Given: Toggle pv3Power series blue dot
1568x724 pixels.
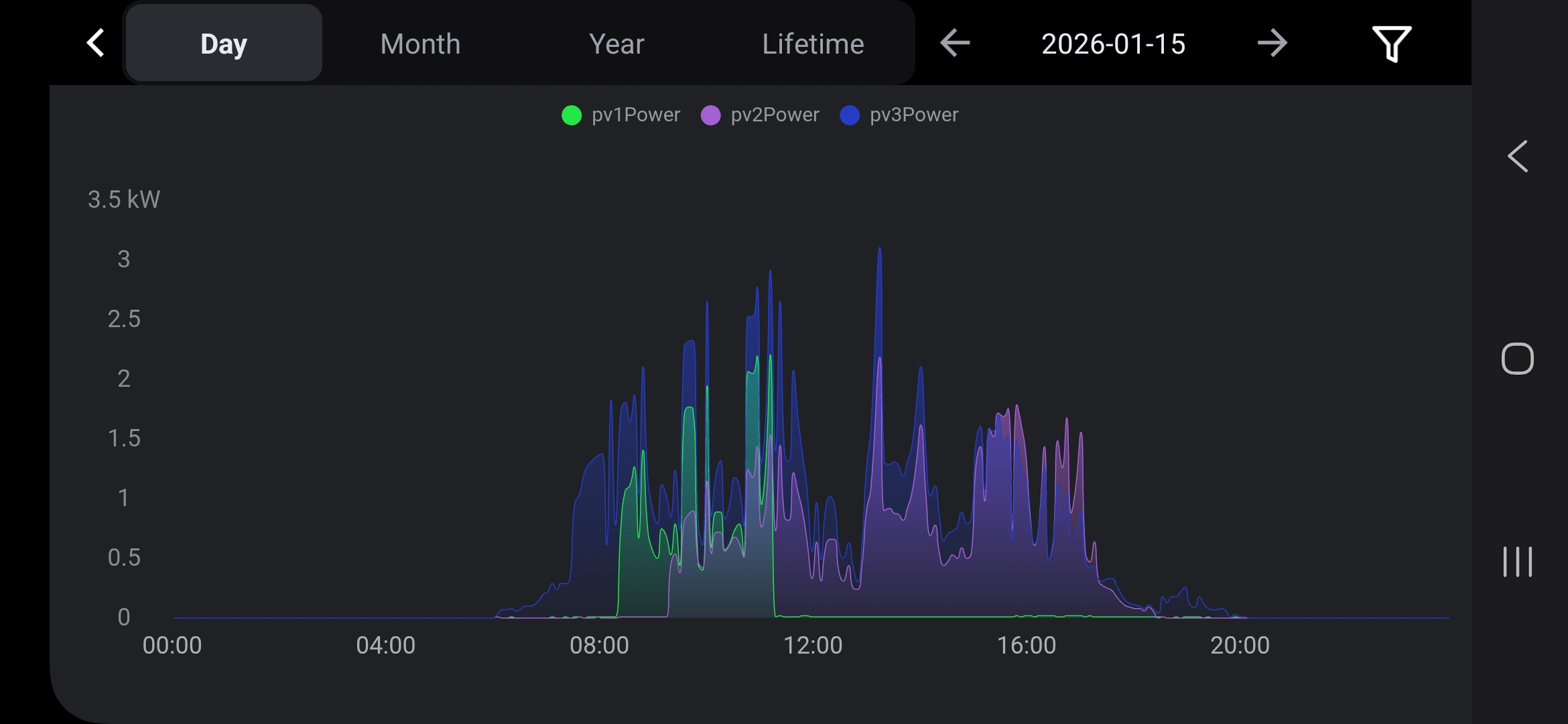Looking at the screenshot, I should click(x=850, y=115).
